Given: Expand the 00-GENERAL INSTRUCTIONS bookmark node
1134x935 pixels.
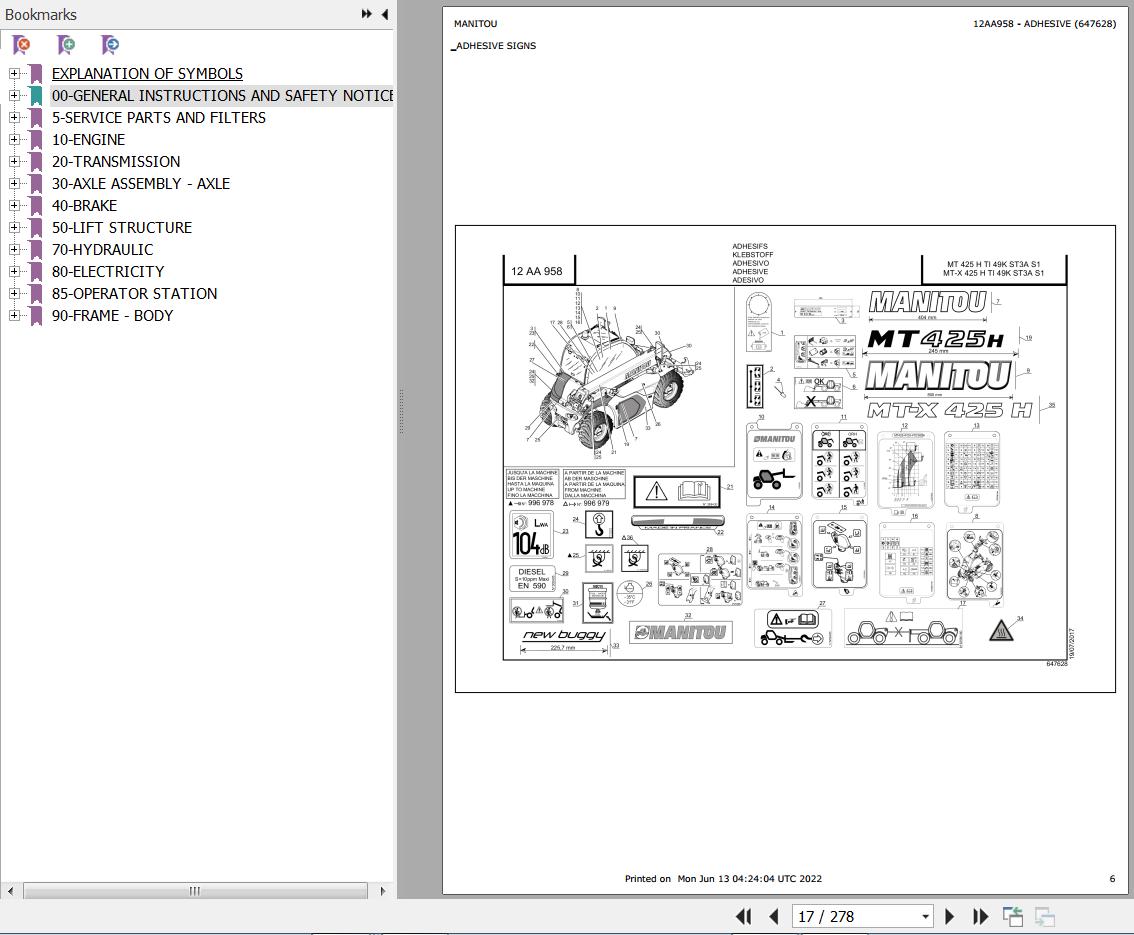Looking at the screenshot, I should tap(14, 95).
